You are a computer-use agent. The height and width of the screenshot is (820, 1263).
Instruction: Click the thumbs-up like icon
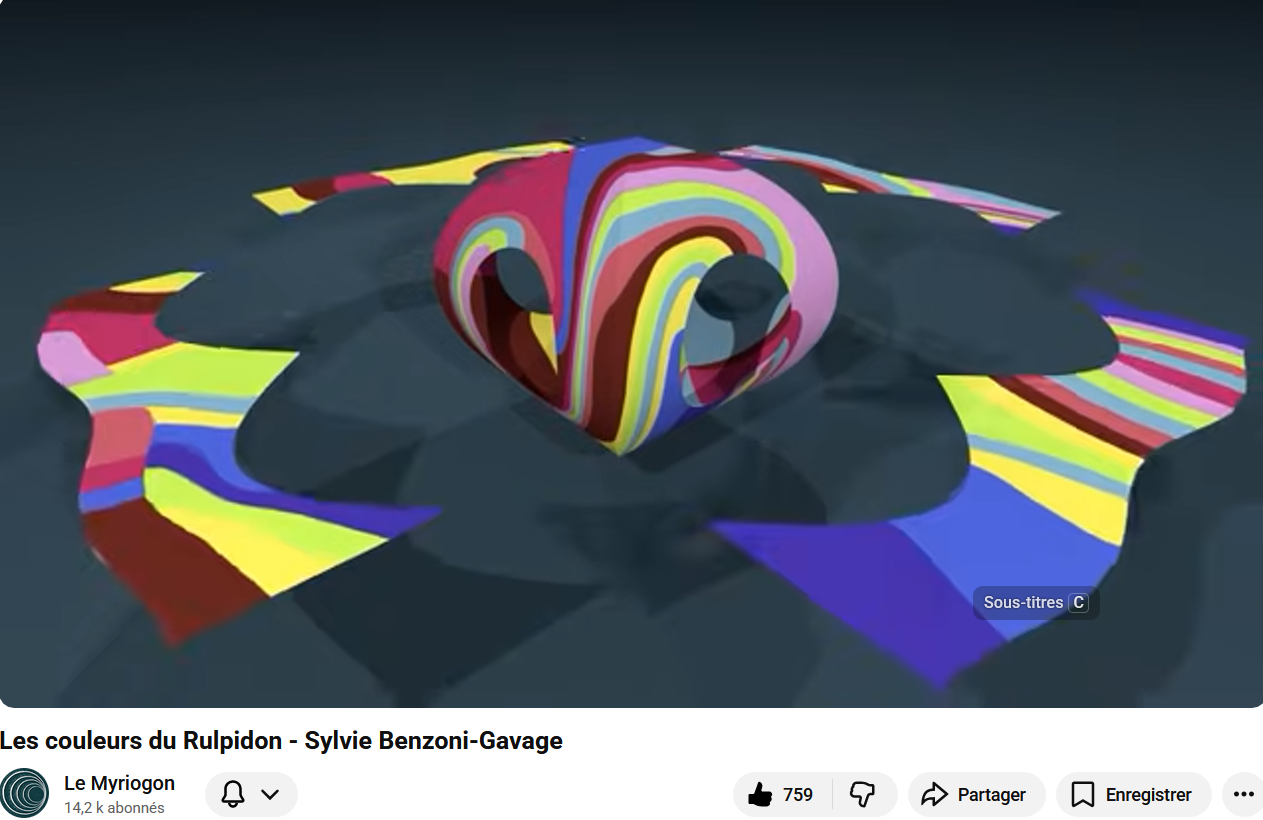pyautogui.click(x=760, y=795)
